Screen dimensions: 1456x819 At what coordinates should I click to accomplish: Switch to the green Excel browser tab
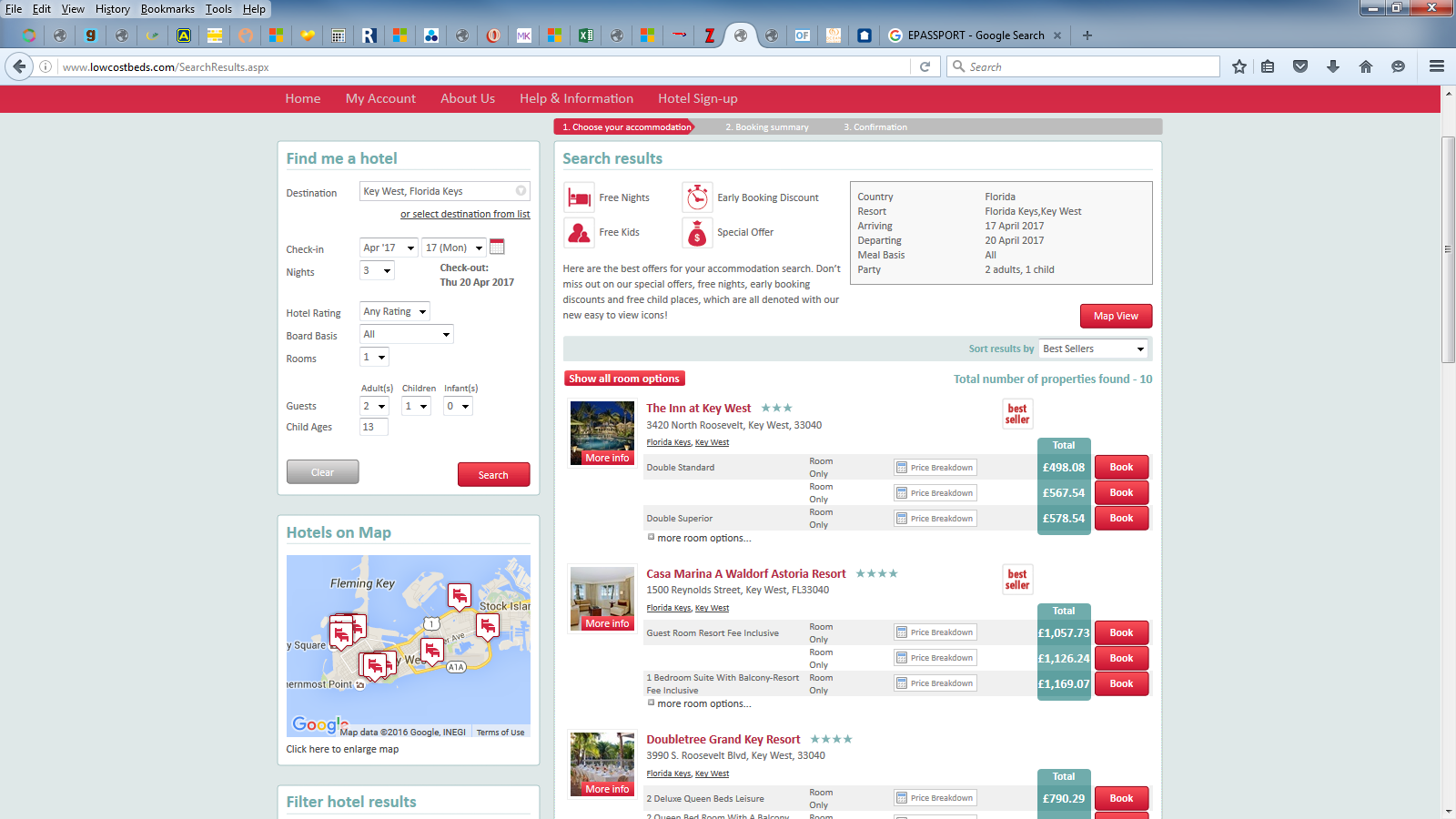(586, 35)
